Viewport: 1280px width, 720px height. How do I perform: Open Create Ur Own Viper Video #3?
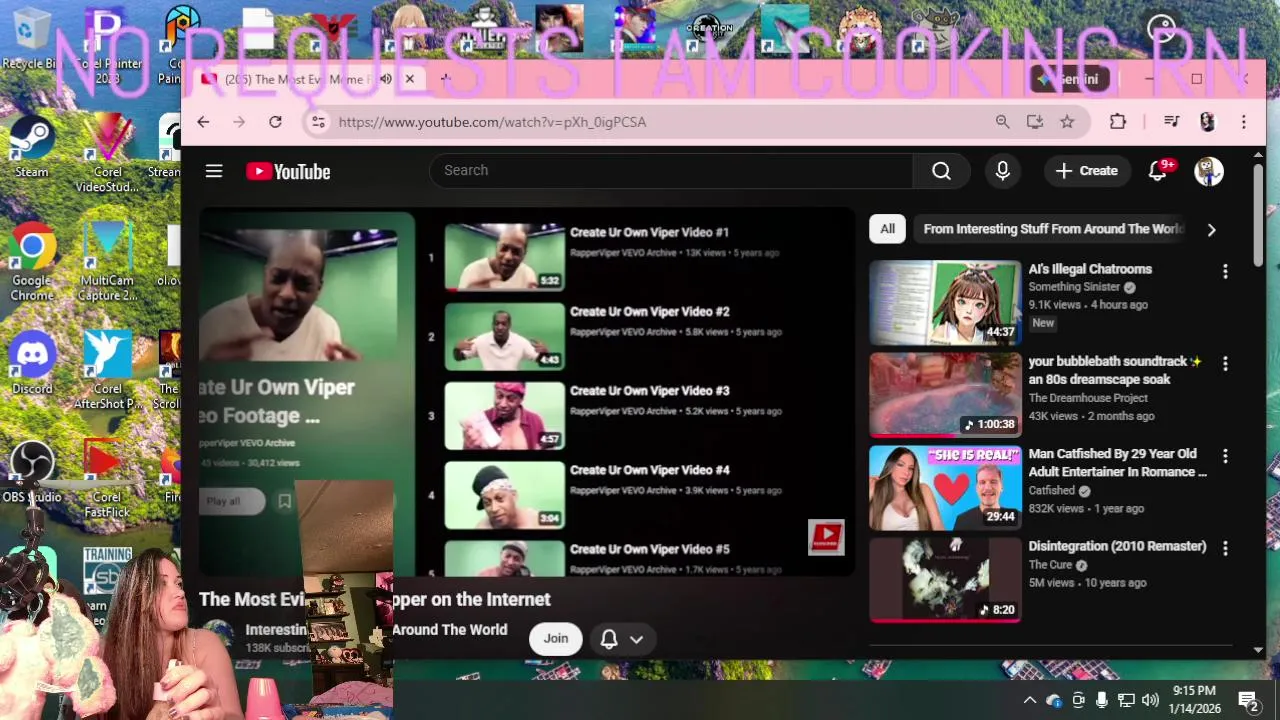tap(649, 390)
